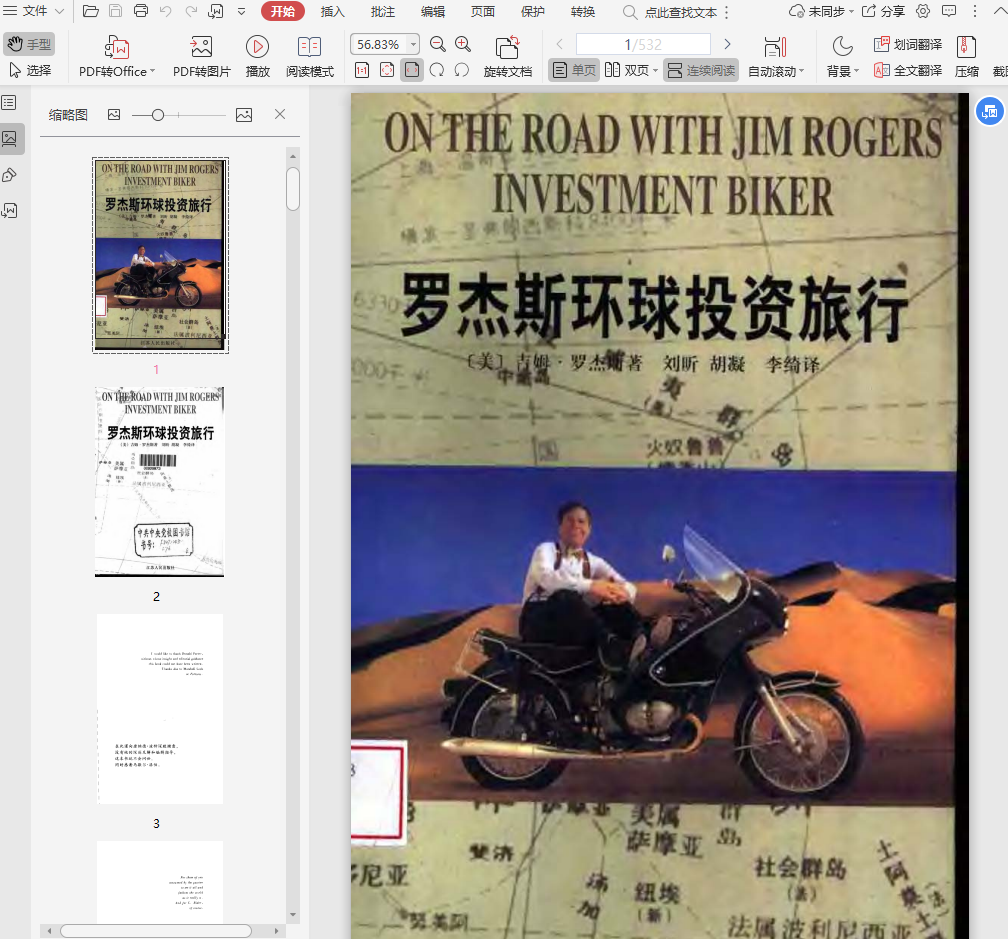This screenshot has height=939, width=1008.
Task: Enter 阅读模式 reading mode
Action: point(310,57)
